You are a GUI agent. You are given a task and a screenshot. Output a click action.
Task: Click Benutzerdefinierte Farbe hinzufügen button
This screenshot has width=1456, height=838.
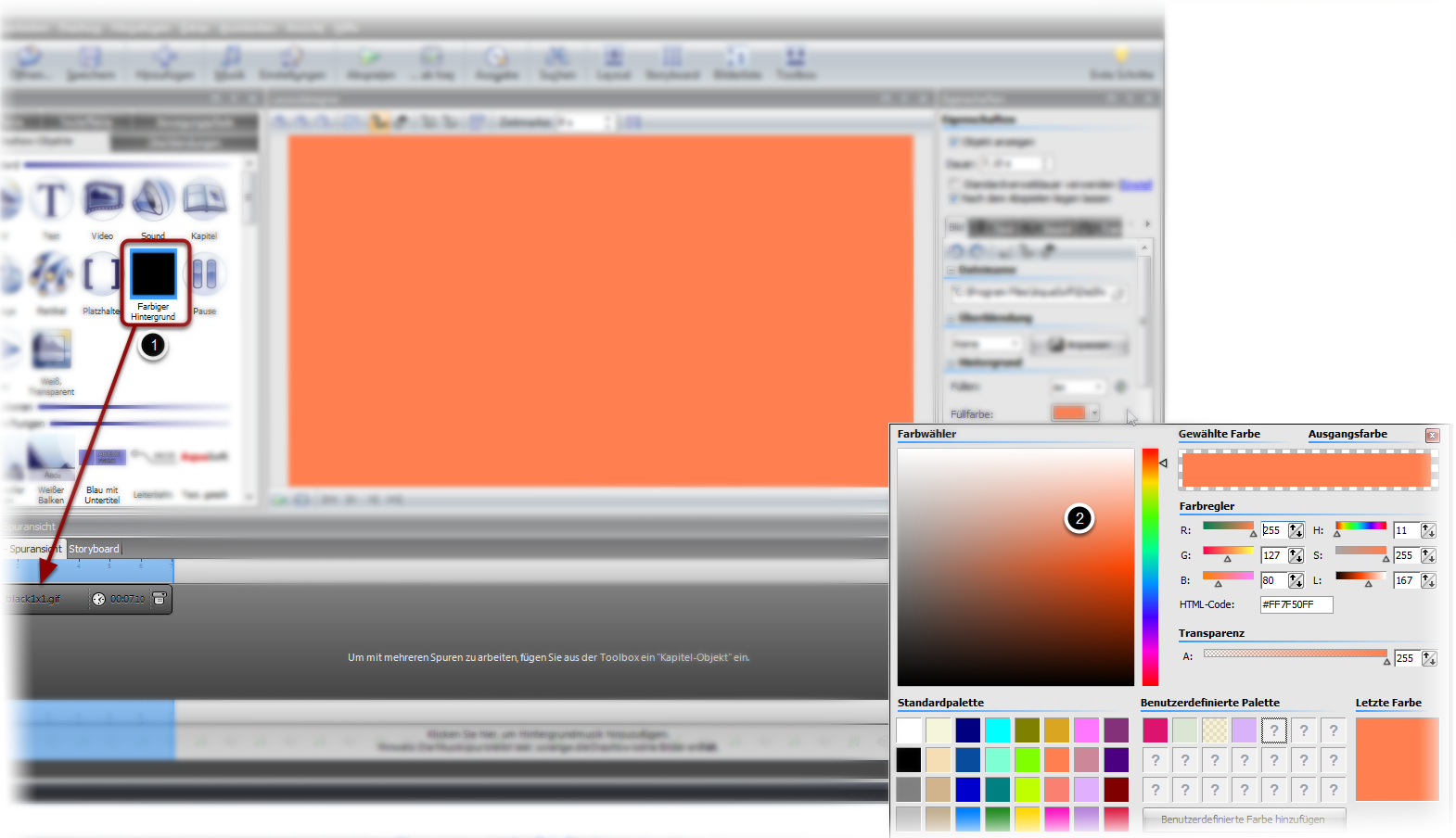1243,819
